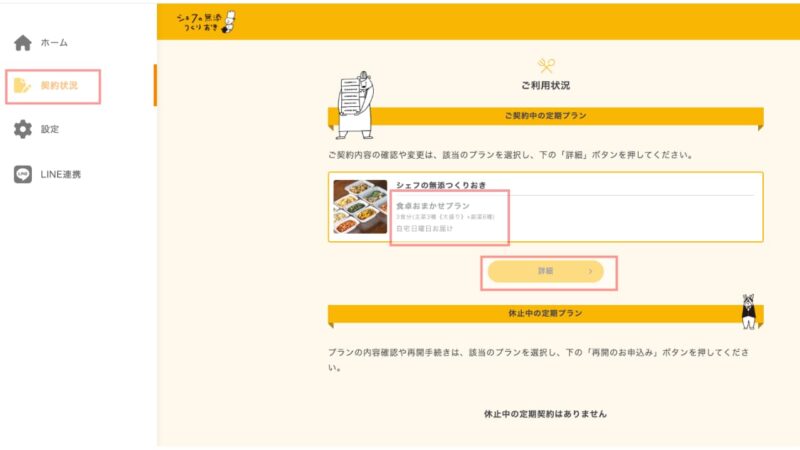The height and width of the screenshot is (450, 800).
Task: Click 休止中の定期契約はありません message
Action: 545,414
